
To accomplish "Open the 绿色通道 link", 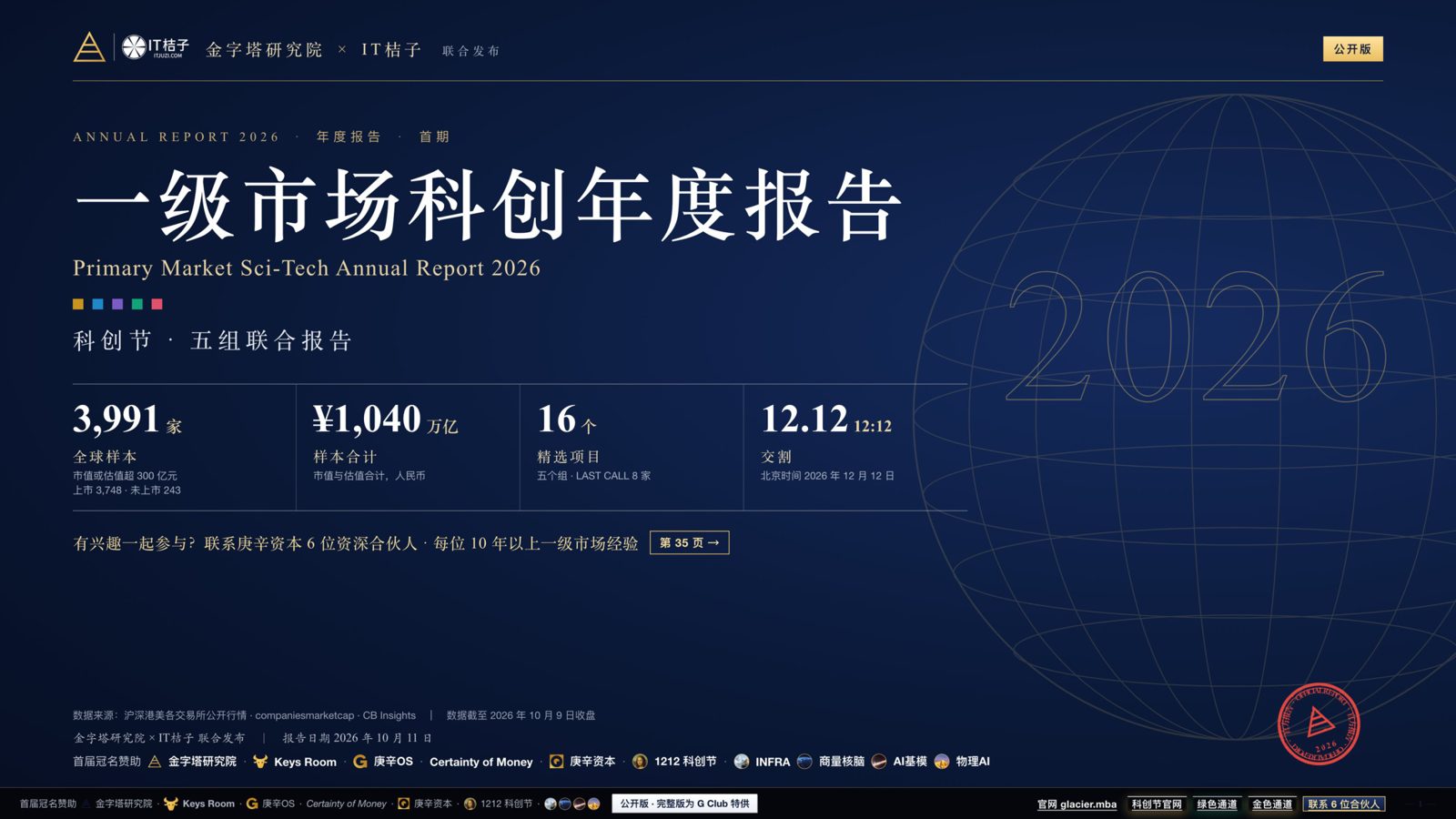I will 1217,804.
